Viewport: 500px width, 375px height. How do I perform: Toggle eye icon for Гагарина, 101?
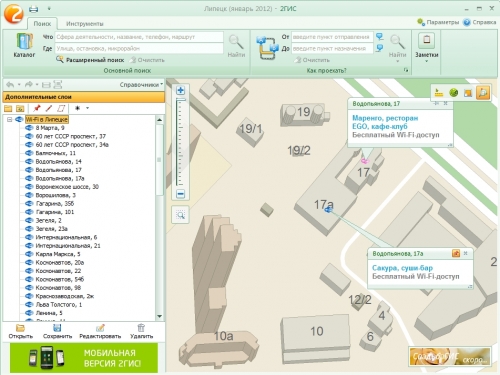point(29,212)
